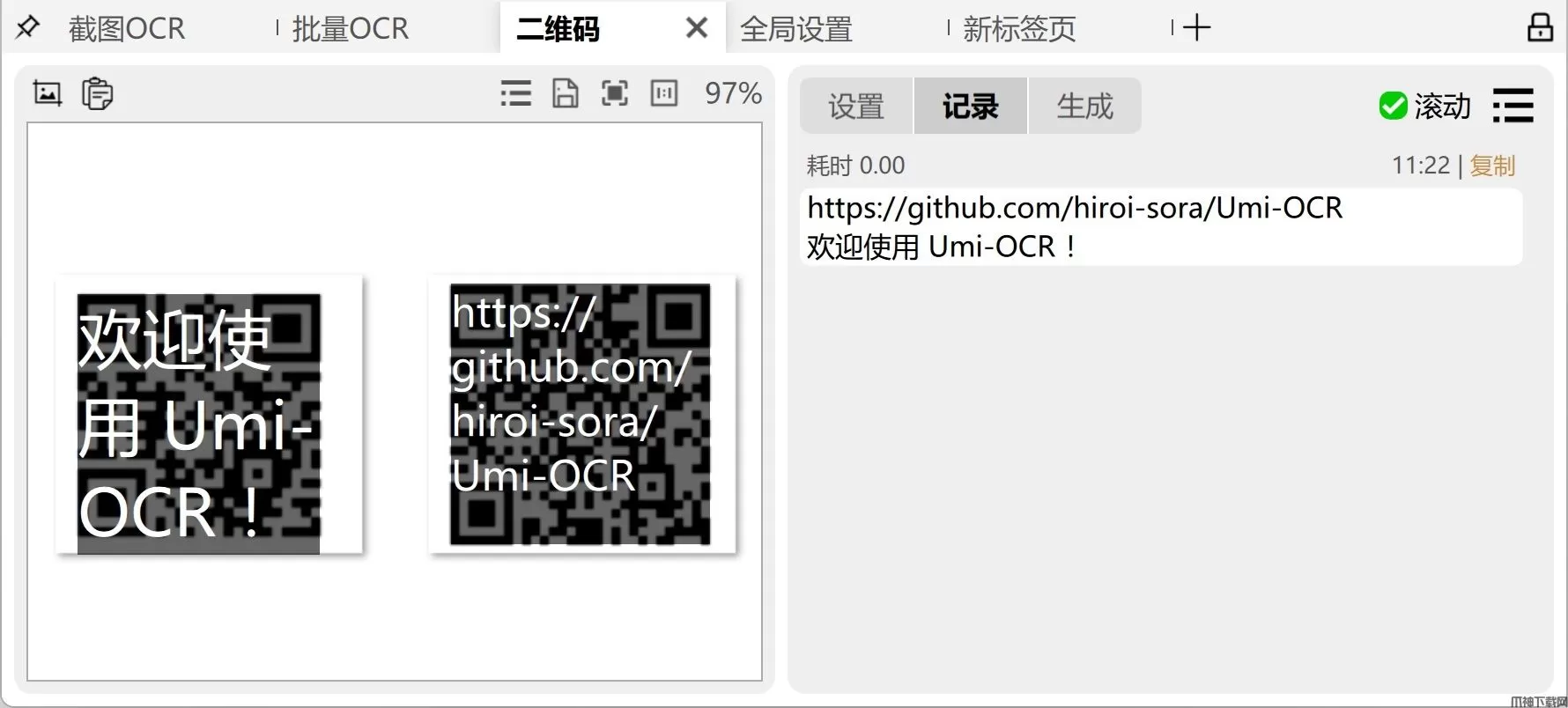
Task: Click the 11:22 timestamp
Action: 1421,166
